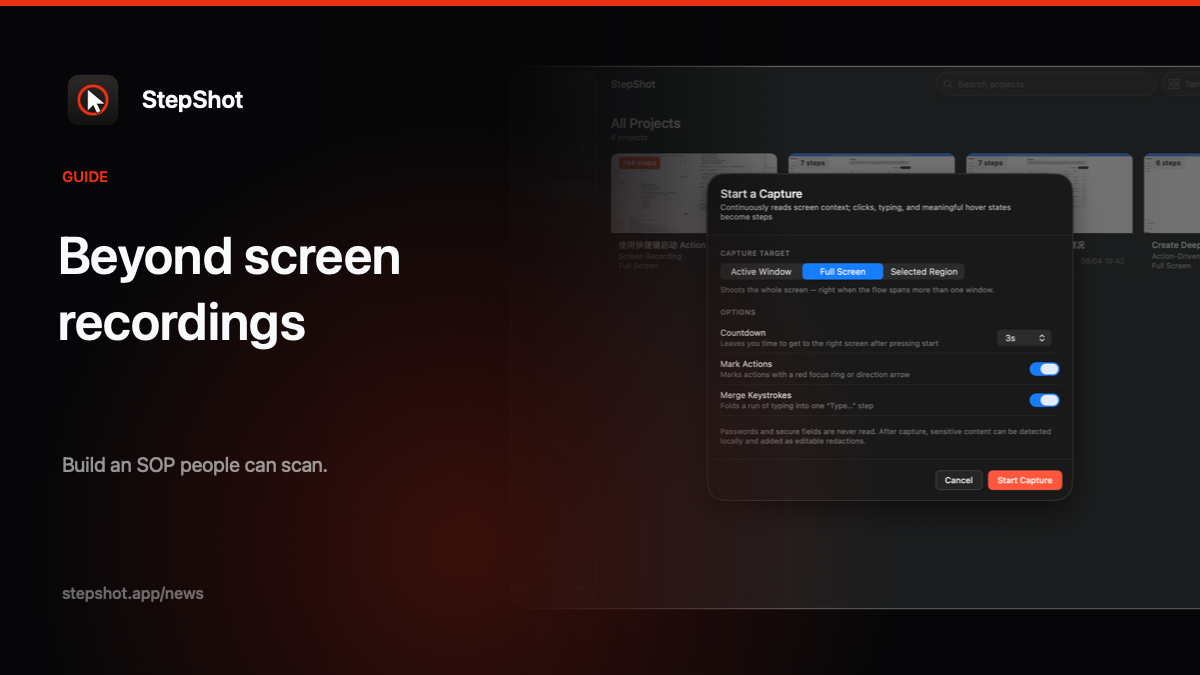Select the Full Screen capture target

[x=842, y=271]
